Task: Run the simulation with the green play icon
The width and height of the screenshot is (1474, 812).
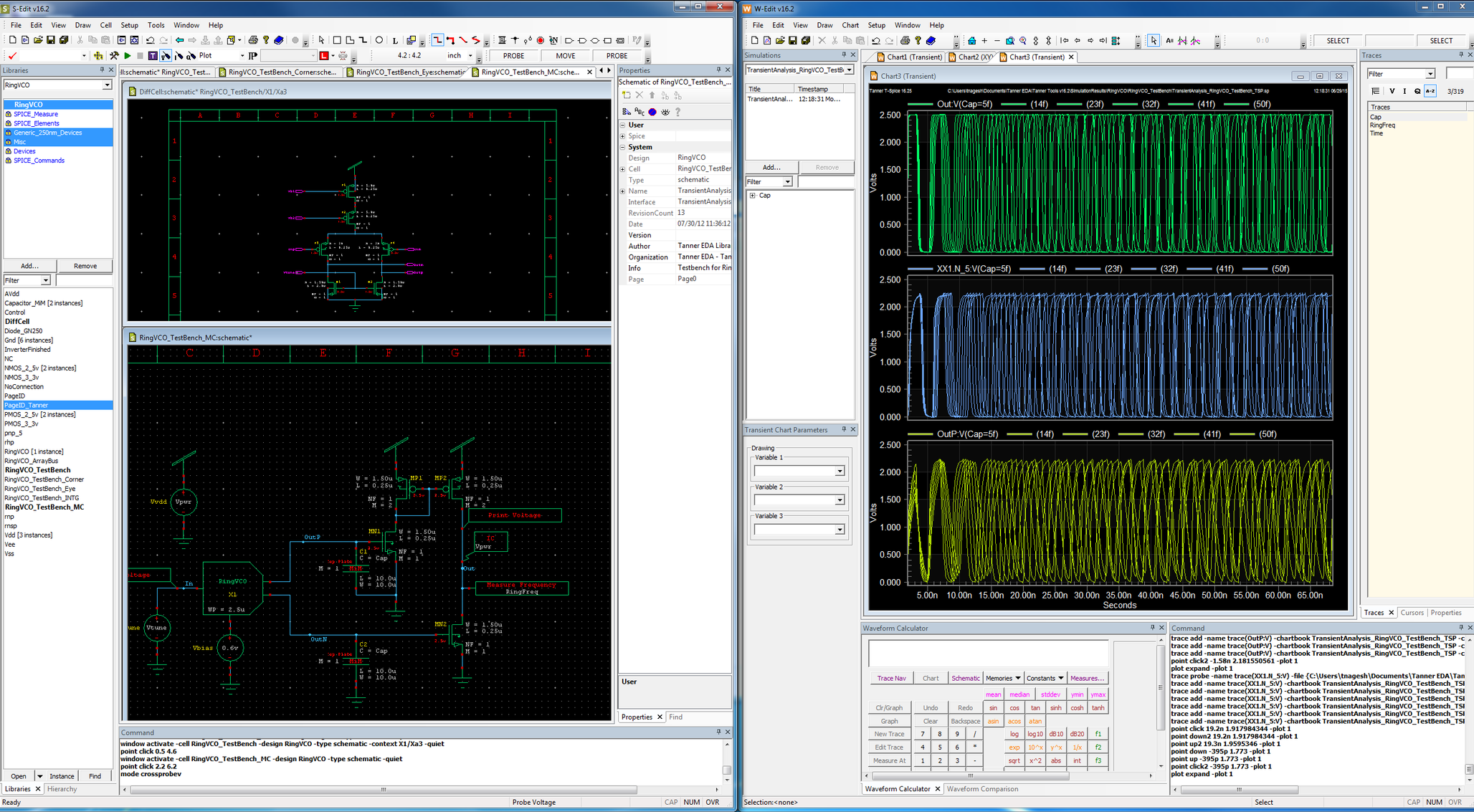Action: 128,55
